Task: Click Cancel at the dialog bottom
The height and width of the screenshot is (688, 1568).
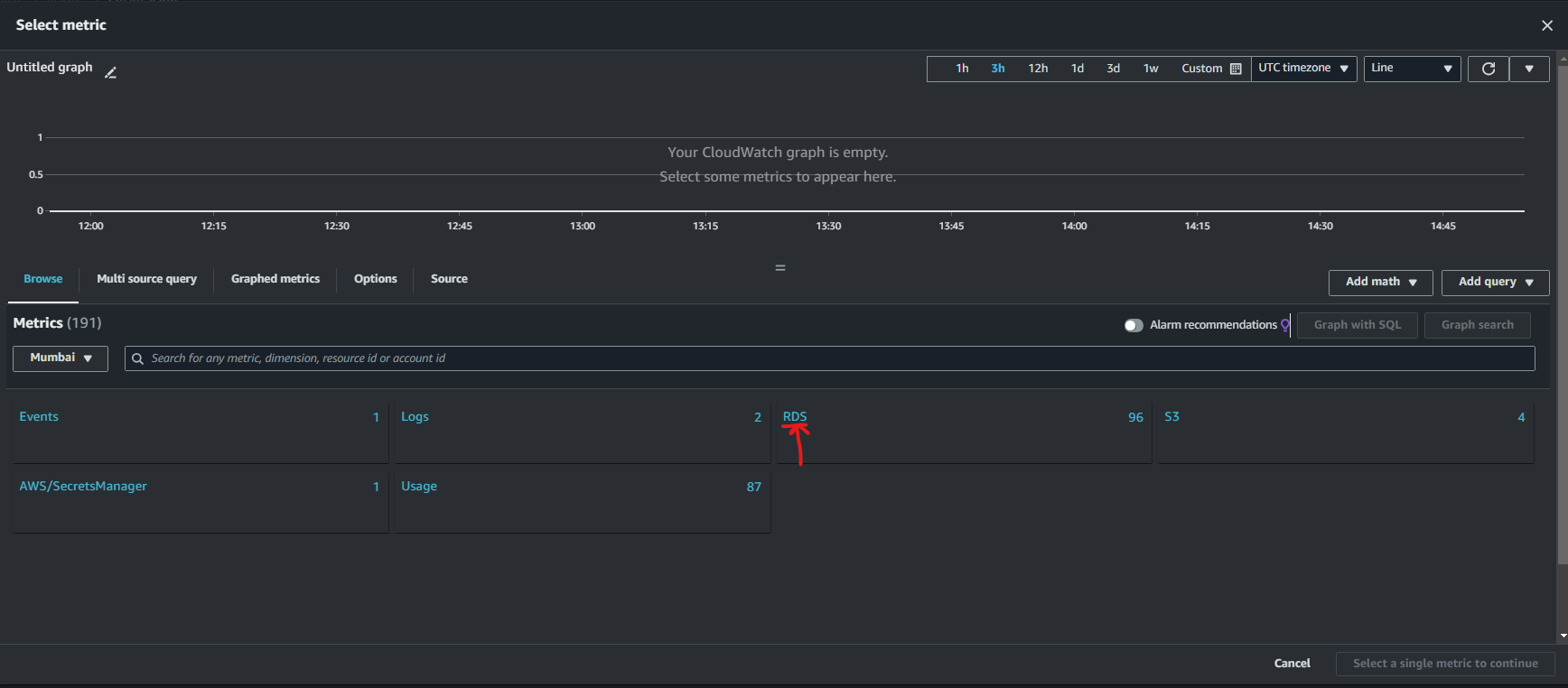Action: 1292,664
